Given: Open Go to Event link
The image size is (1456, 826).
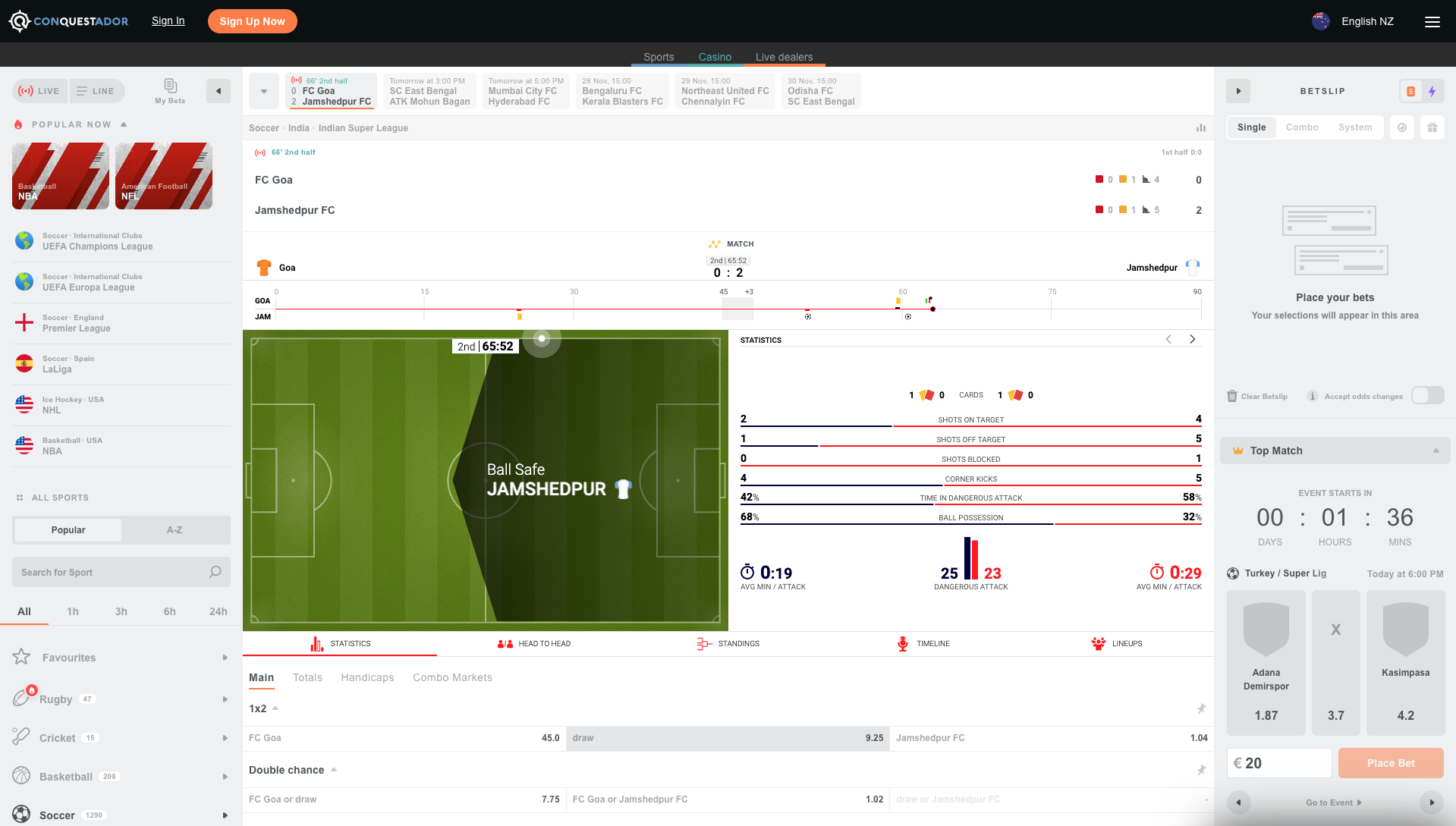Looking at the screenshot, I should click(1333, 802).
